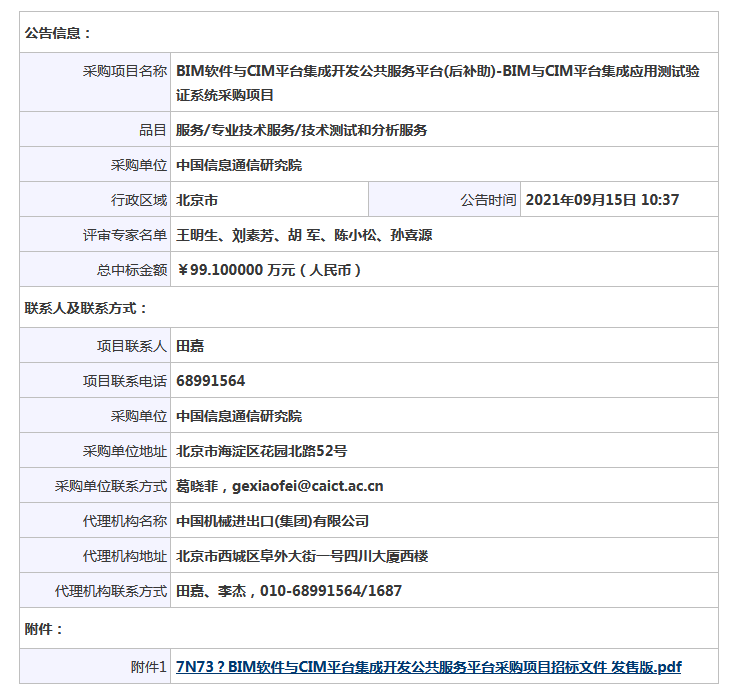
Task: Select the project phone number 68991564
Action: tap(210, 381)
